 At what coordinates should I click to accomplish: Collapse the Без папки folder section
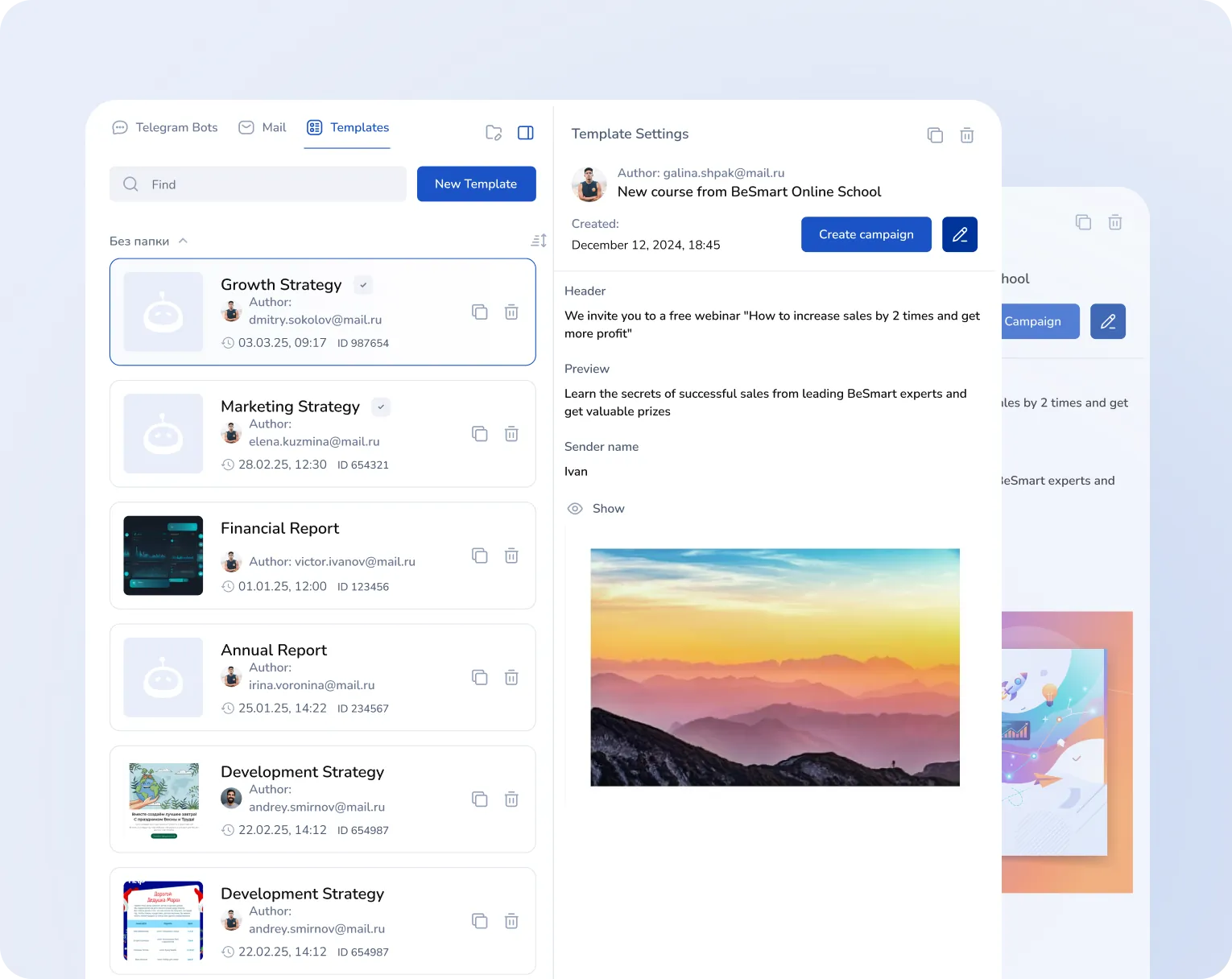pos(183,240)
